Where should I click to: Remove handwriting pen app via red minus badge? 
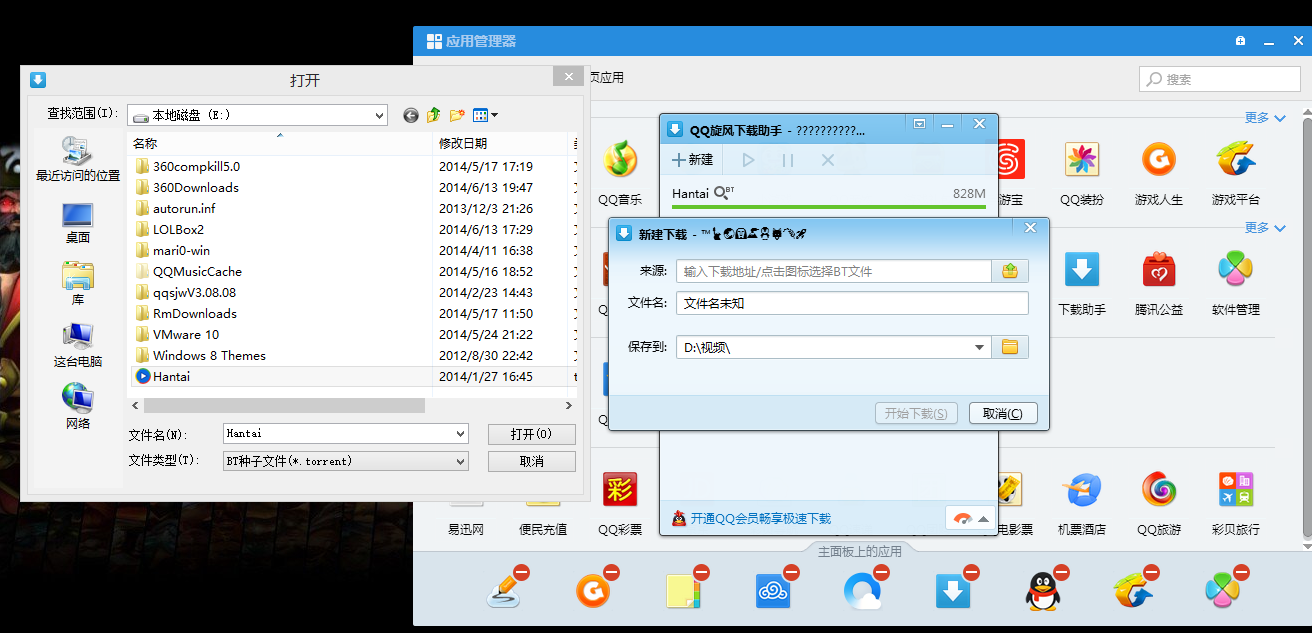tap(521, 572)
